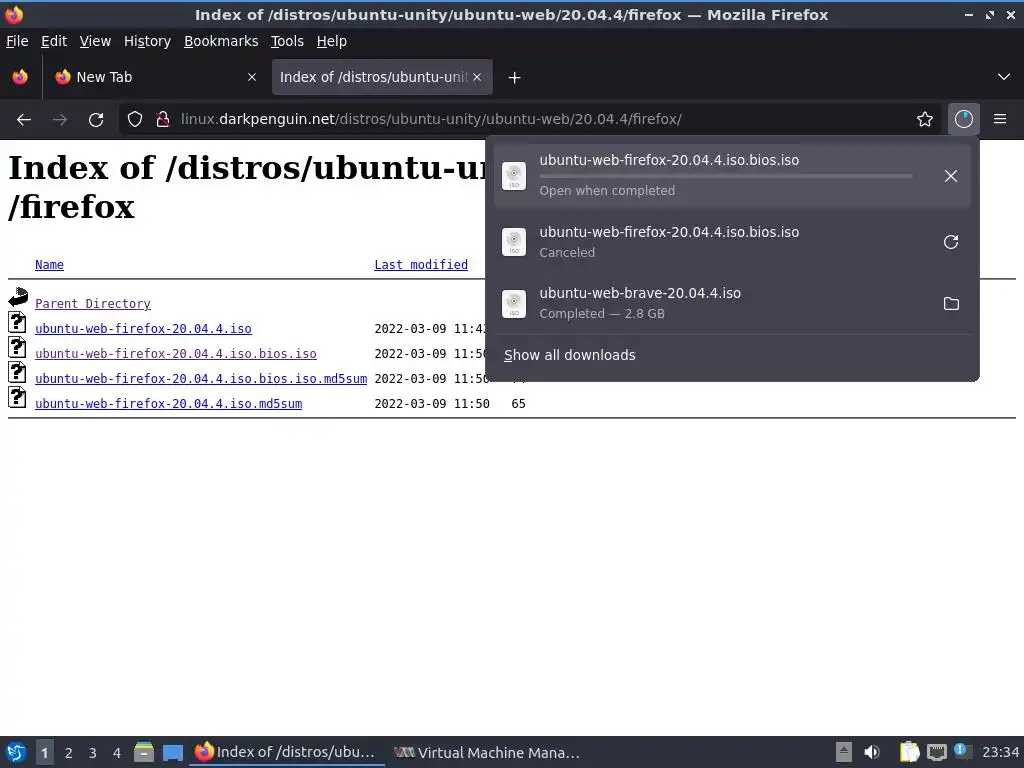The image size is (1024, 768).
Task: Open ubuntu-web-firefox-20.04.4.iso.bios.iso link
Action: [176, 353]
